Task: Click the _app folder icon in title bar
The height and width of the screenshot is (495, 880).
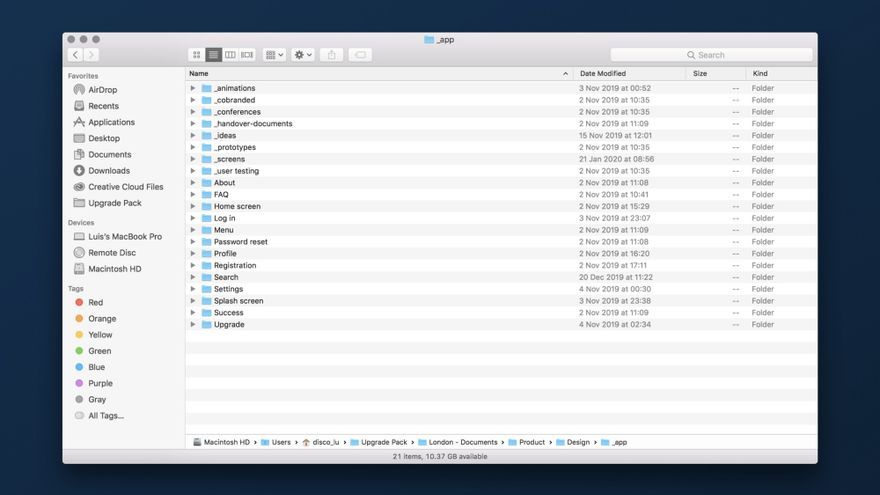Action: click(429, 39)
